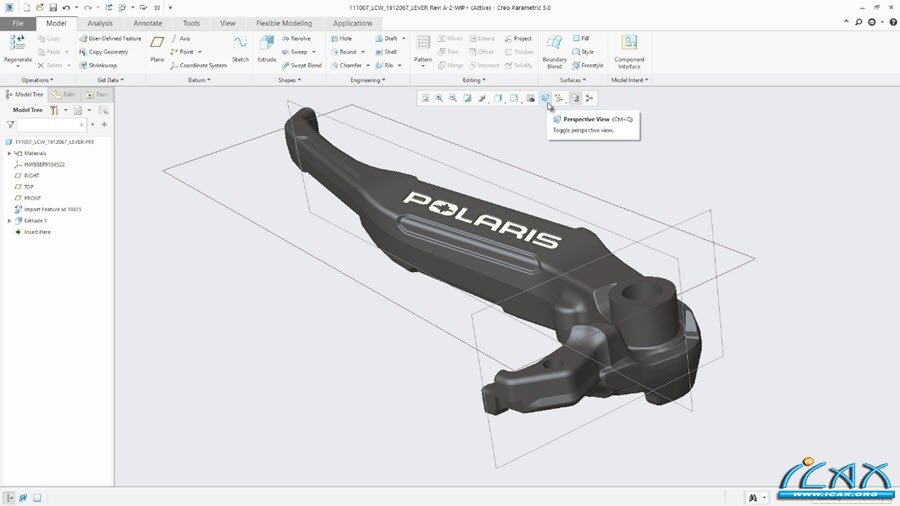900x506 pixels.
Task: Expand the Datum group menu
Action: [199, 80]
